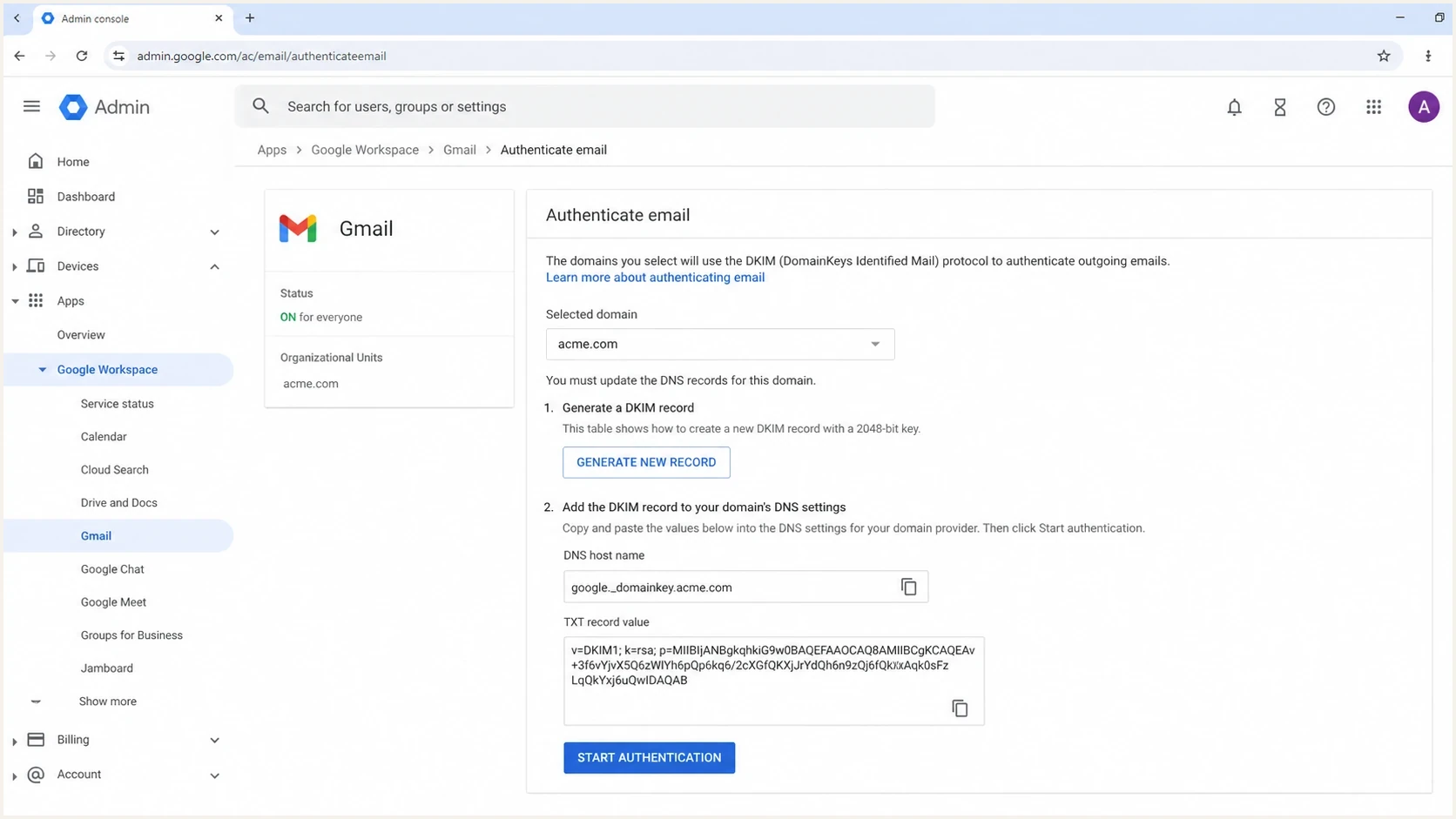Click acme.com under Organizational Units
Image resolution: width=1456 pixels, height=819 pixels.
coord(311,383)
